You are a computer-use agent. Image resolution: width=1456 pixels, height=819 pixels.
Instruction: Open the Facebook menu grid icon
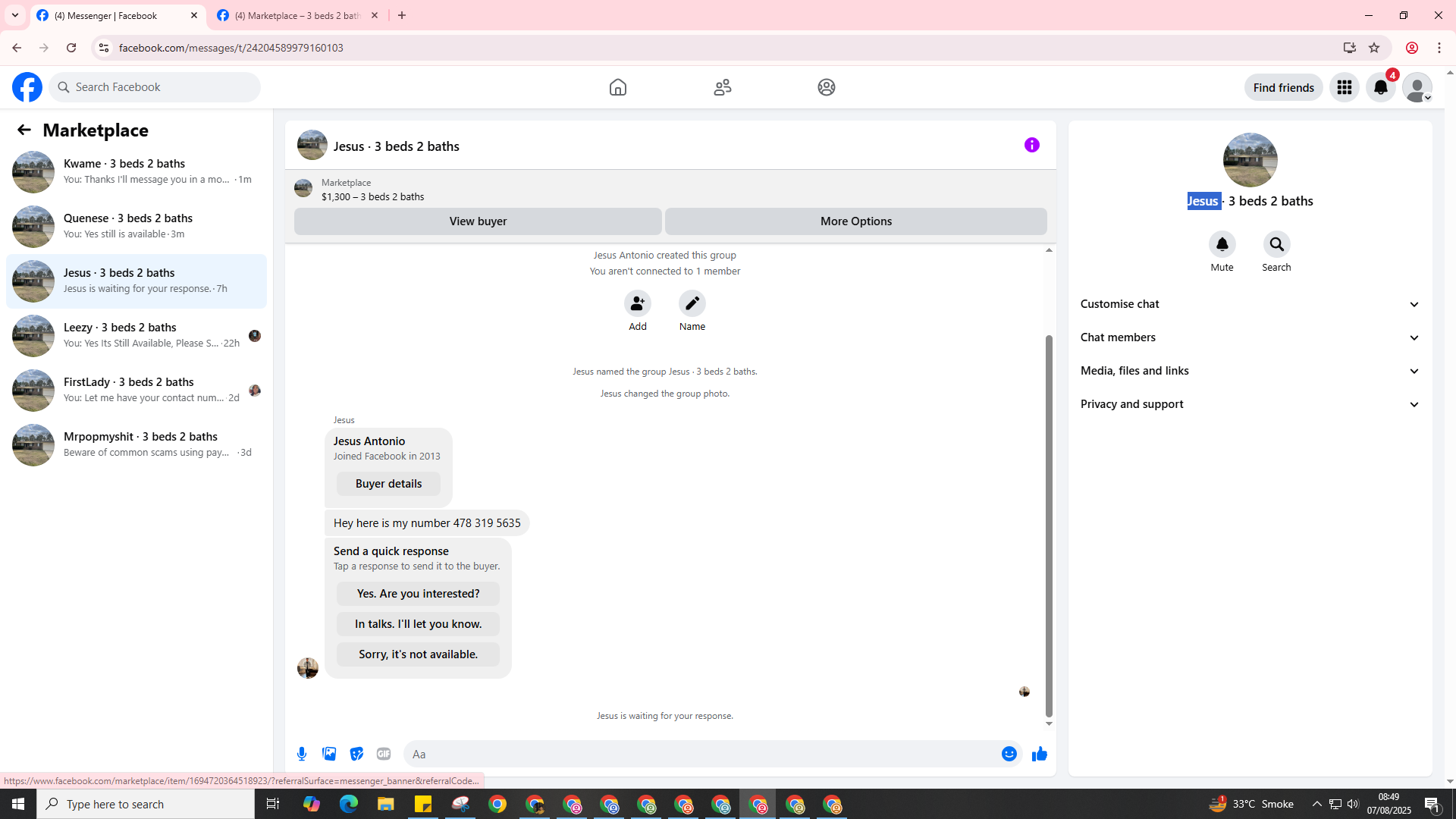[x=1345, y=87]
